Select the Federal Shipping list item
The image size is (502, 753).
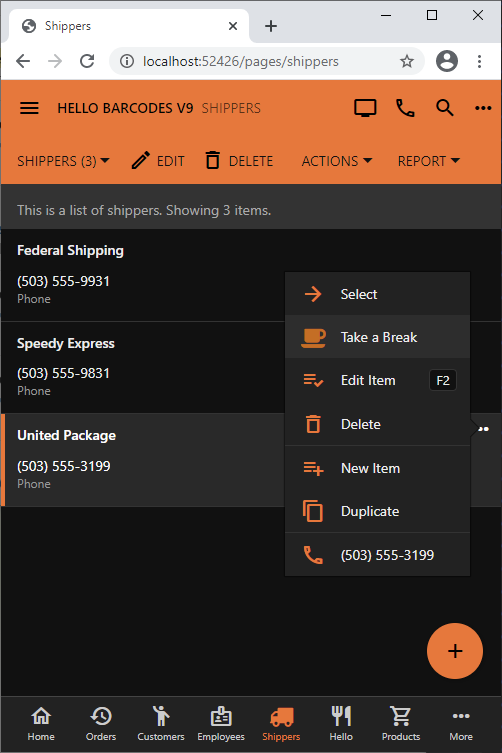pyautogui.click(x=143, y=275)
